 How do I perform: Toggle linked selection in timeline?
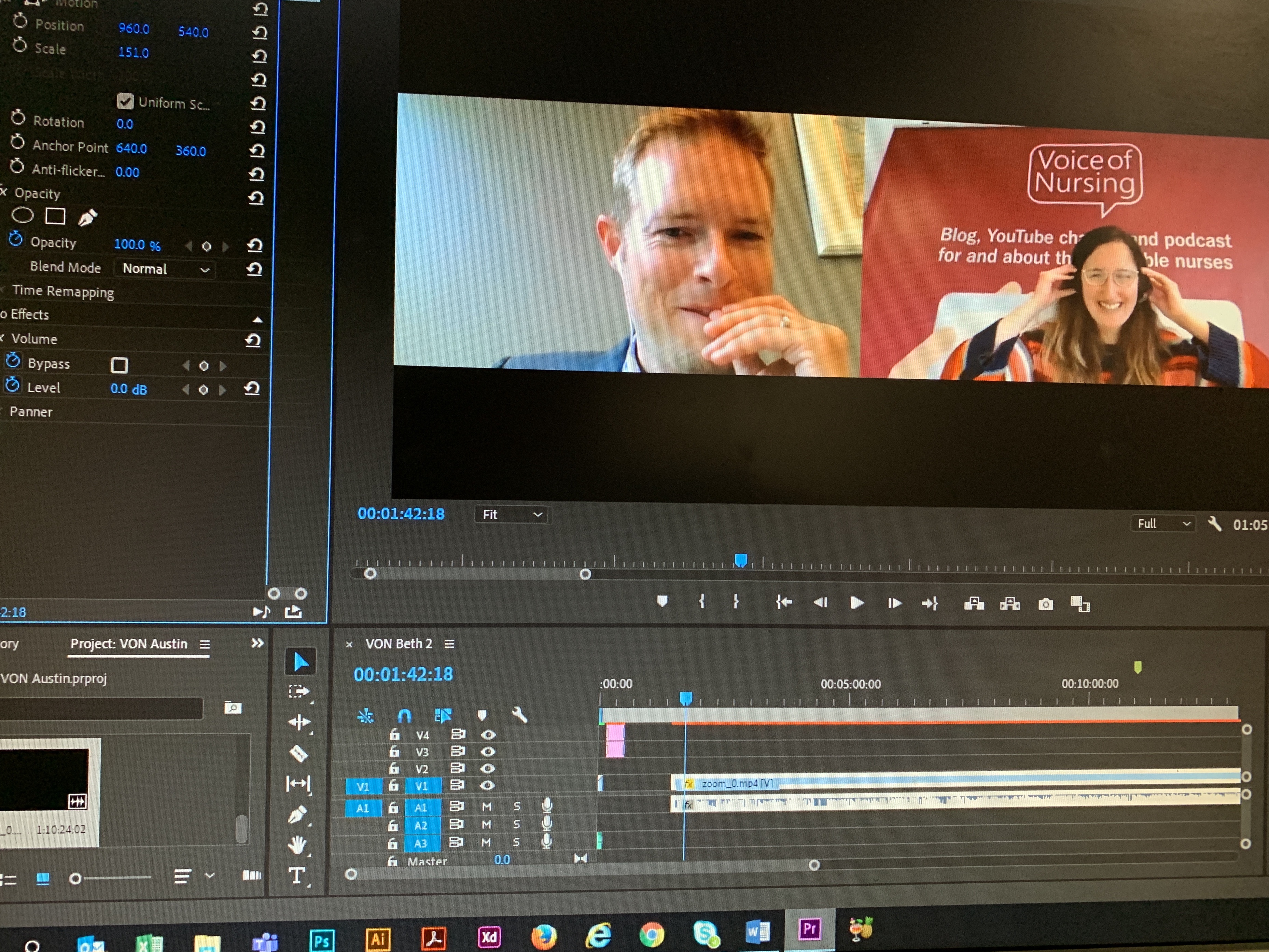(443, 715)
